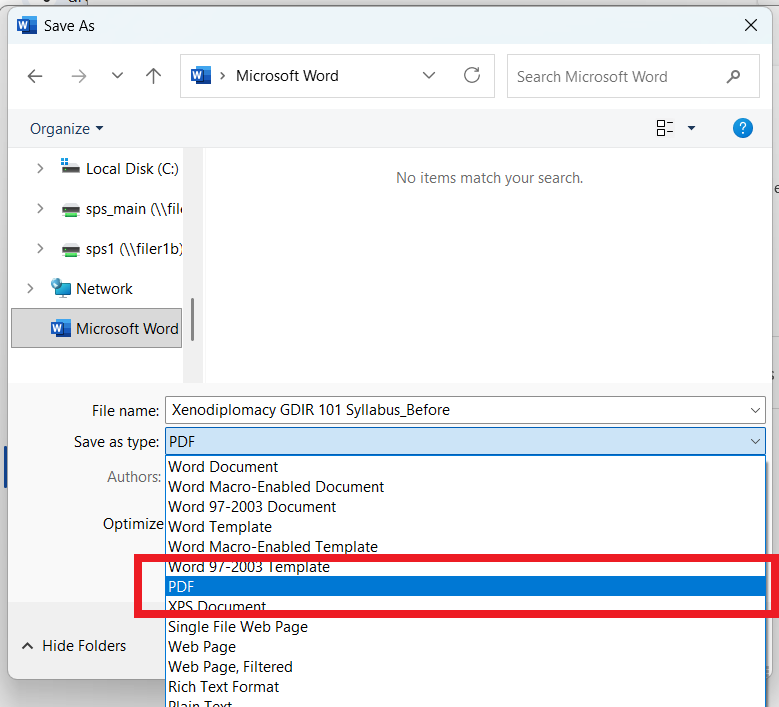The image size is (779, 707).
Task: Choose Word Macro-Enabled Document type
Action: (x=465, y=487)
